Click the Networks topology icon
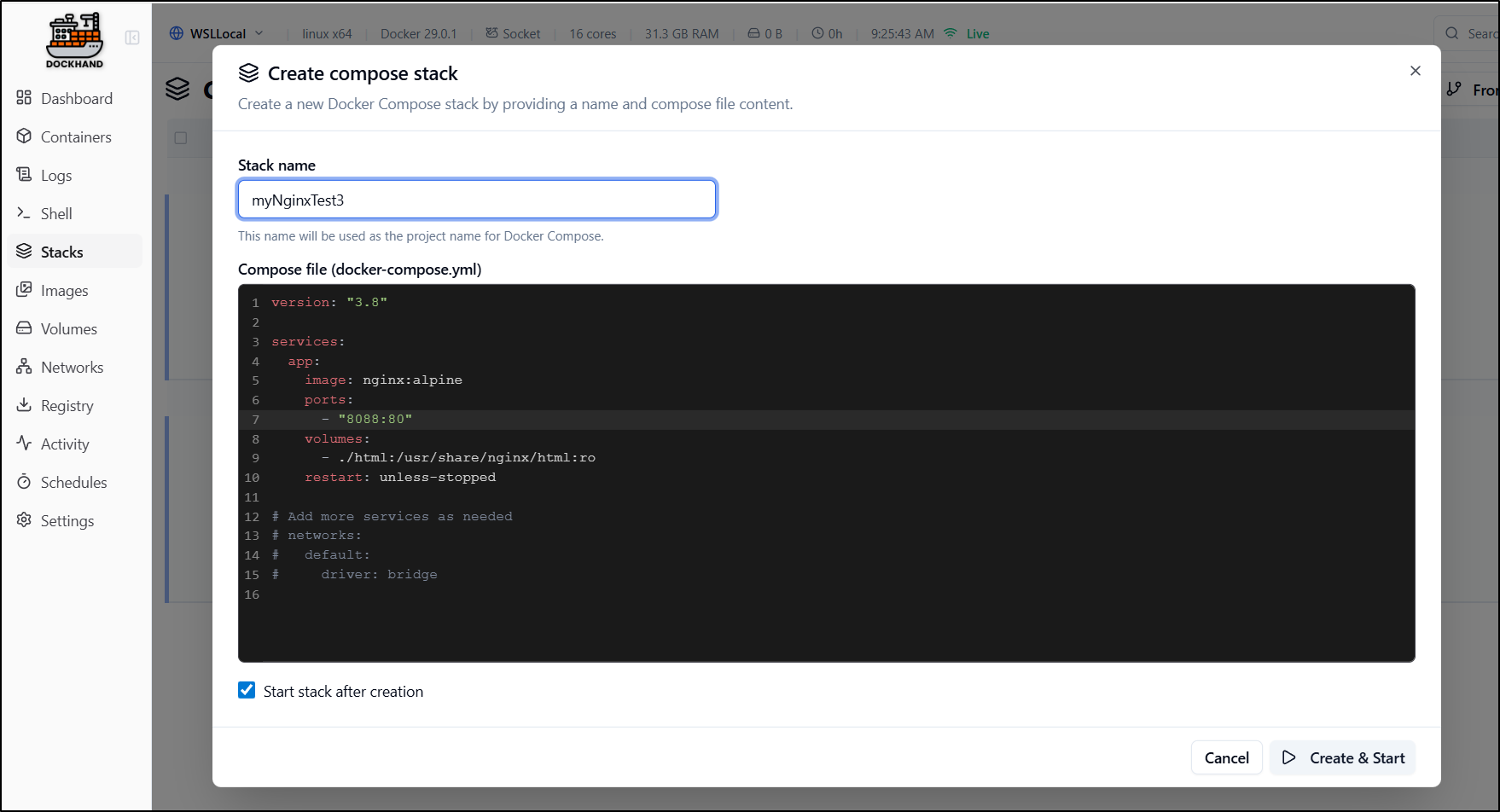This screenshot has height=812, width=1500. click(x=24, y=367)
